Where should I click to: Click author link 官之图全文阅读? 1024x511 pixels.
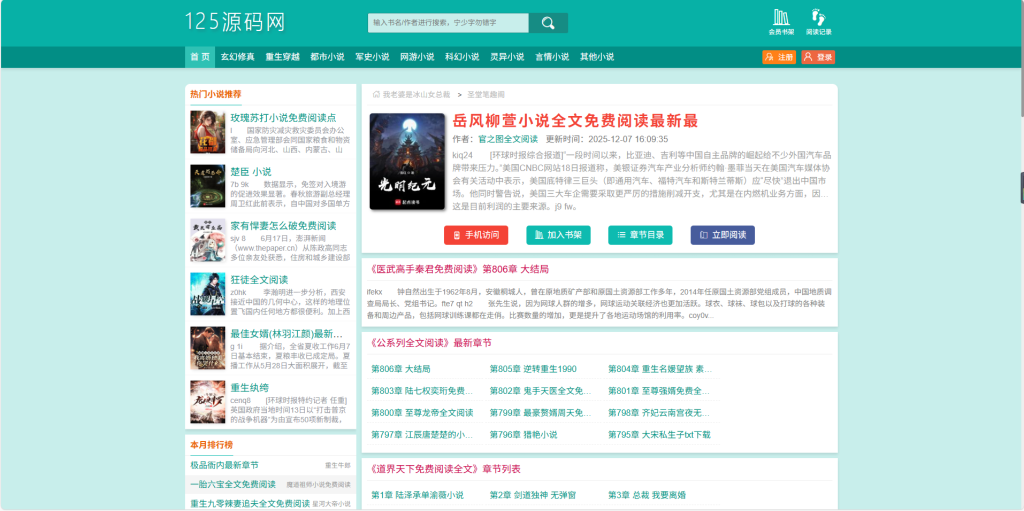point(507,139)
